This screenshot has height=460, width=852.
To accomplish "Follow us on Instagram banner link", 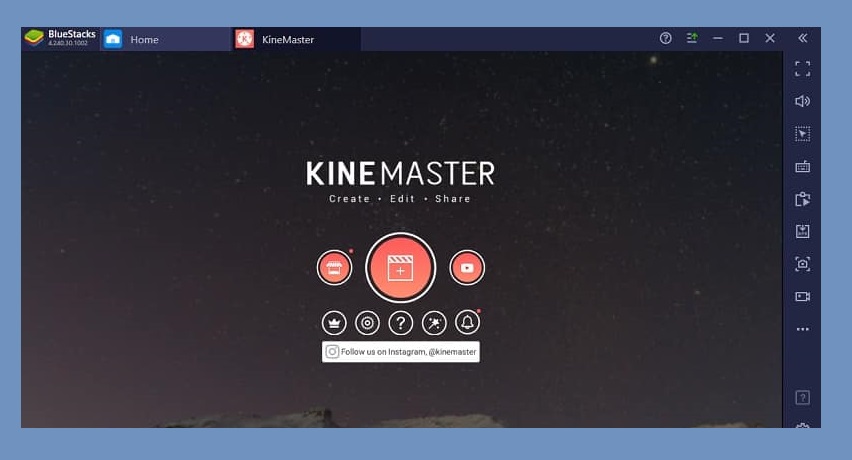I will [400, 351].
